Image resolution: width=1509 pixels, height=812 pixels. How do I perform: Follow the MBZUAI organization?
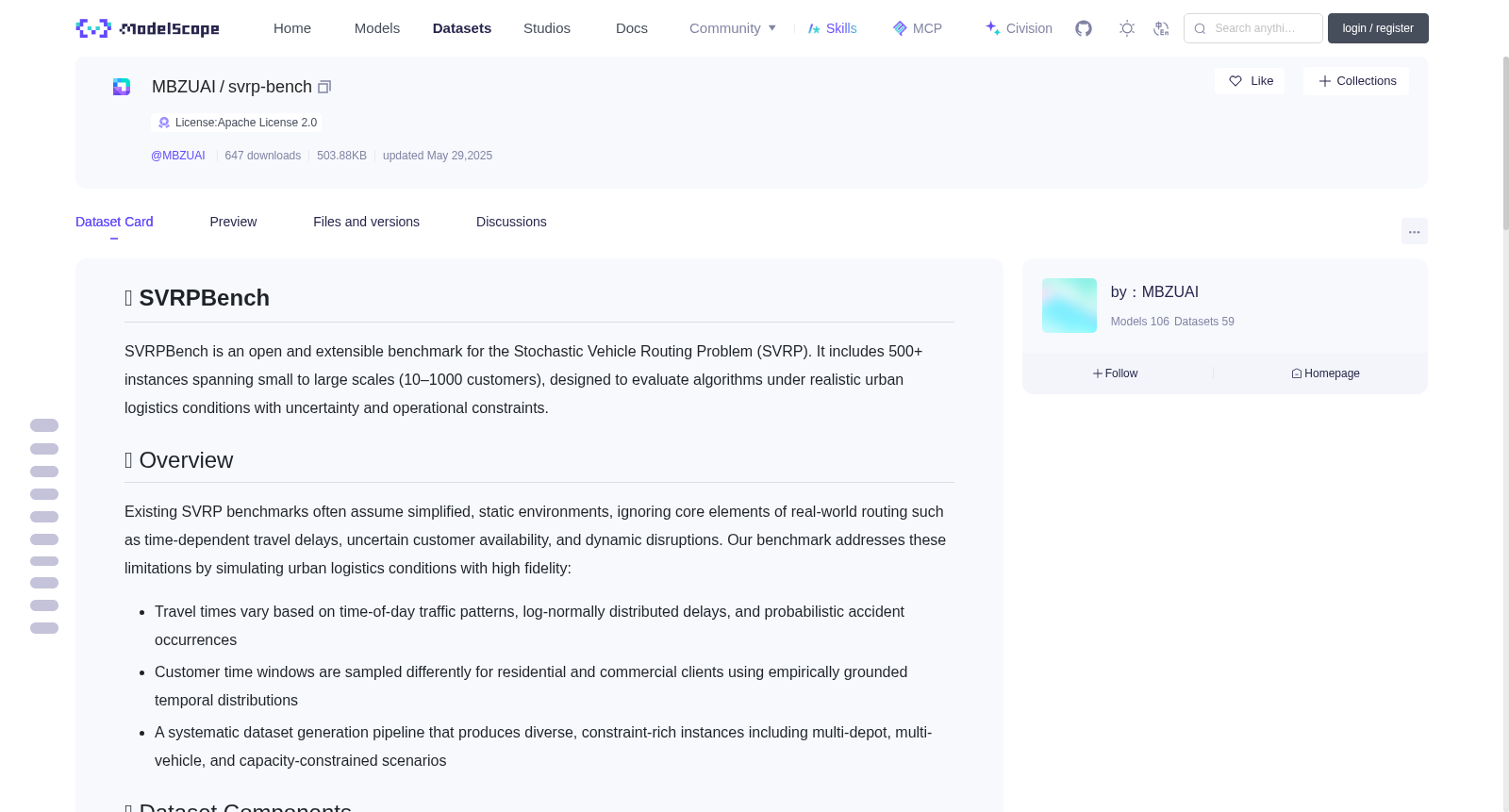pyautogui.click(x=1116, y=373)
